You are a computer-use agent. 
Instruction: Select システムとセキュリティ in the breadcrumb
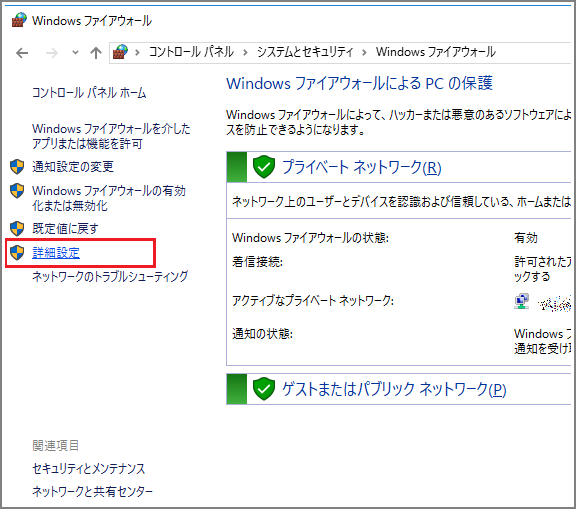(305, 52)
